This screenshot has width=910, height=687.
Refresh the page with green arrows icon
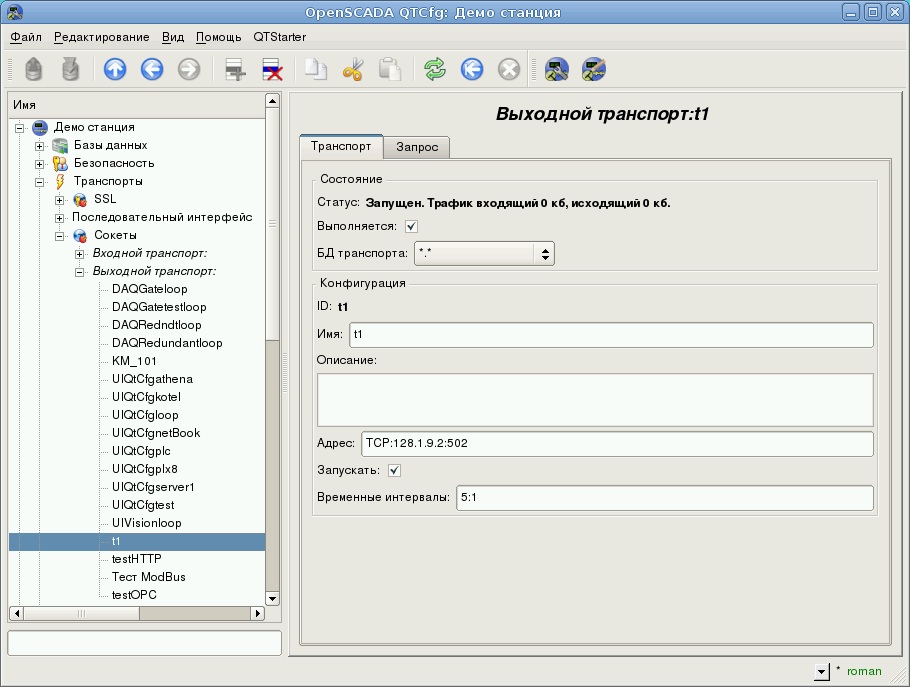tap(435, 70)
